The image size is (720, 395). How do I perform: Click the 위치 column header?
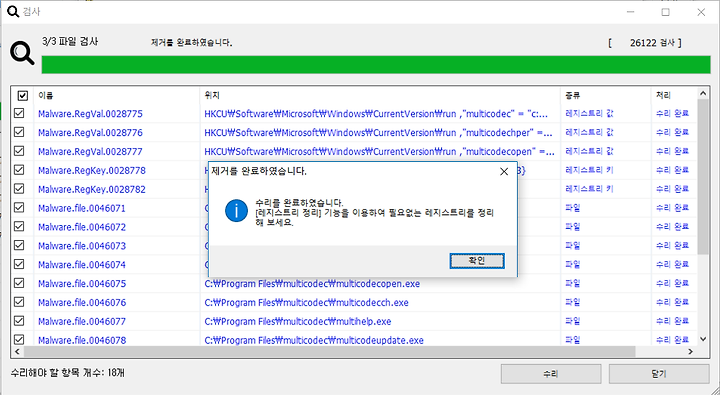tap(380, 96)
